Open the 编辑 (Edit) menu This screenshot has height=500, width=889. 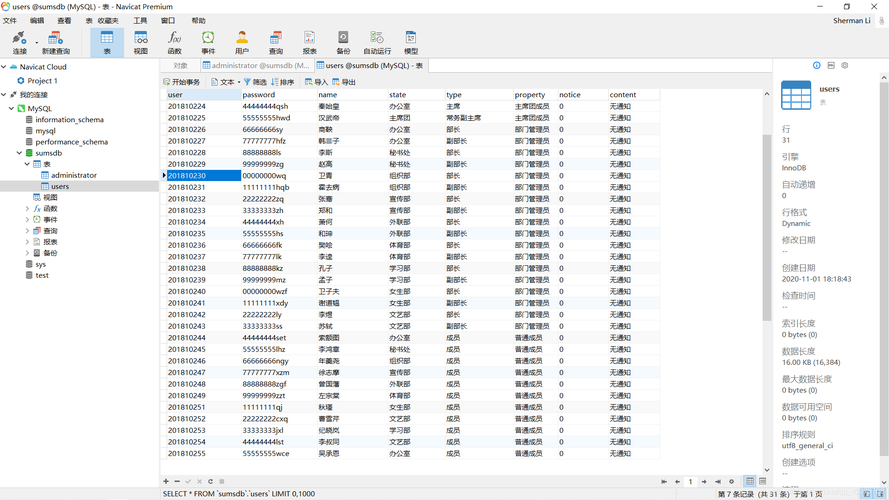click(x=37, y=21)
